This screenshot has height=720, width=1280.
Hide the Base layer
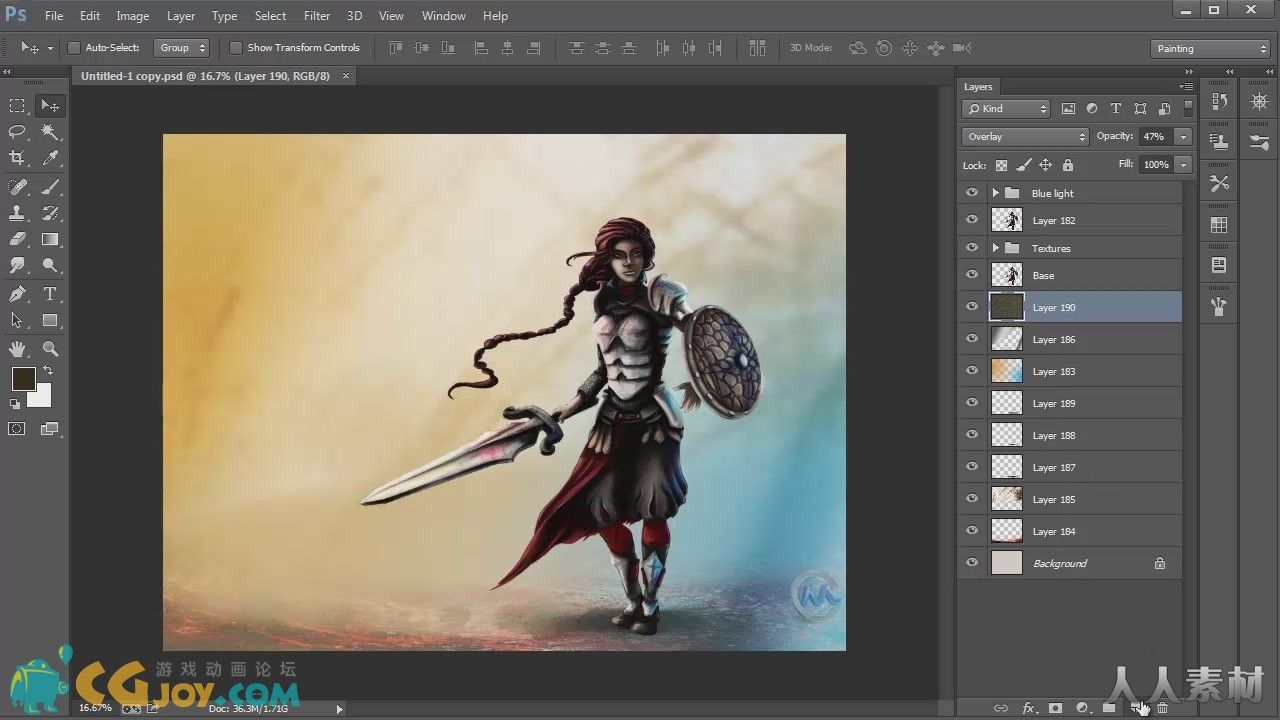tap(972, 275)
